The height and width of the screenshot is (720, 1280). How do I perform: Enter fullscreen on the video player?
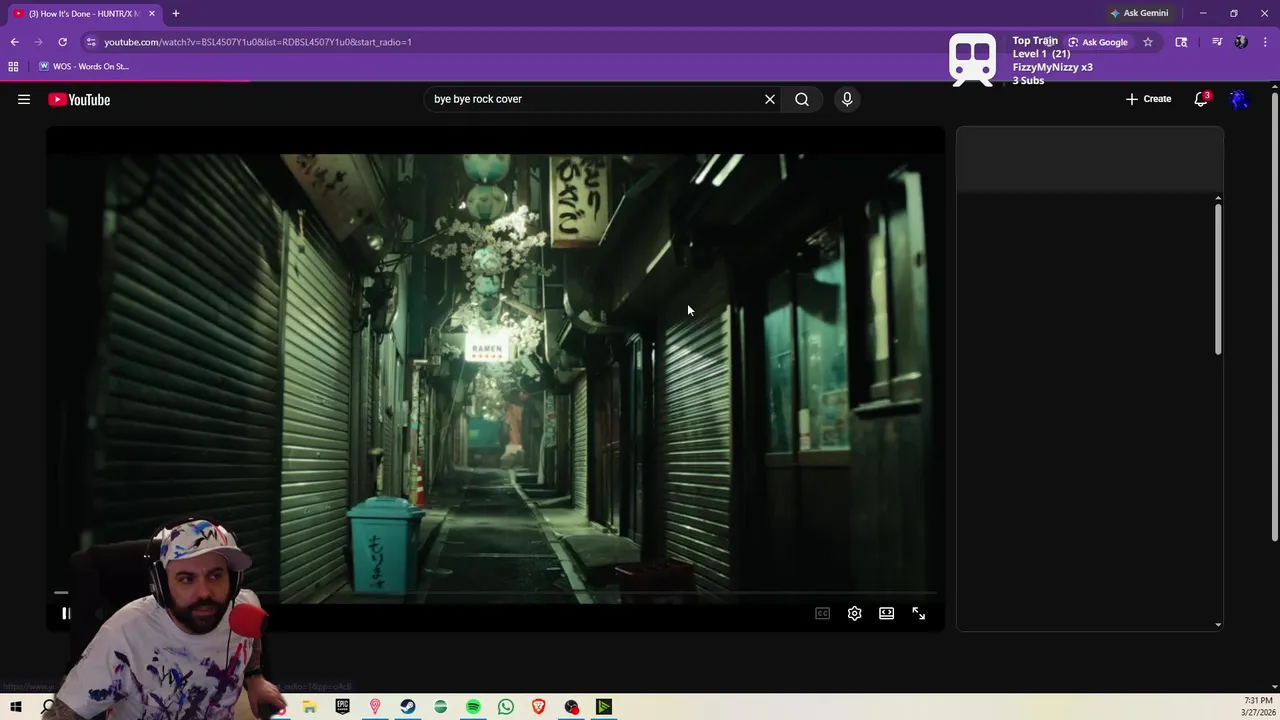point(919,613)
